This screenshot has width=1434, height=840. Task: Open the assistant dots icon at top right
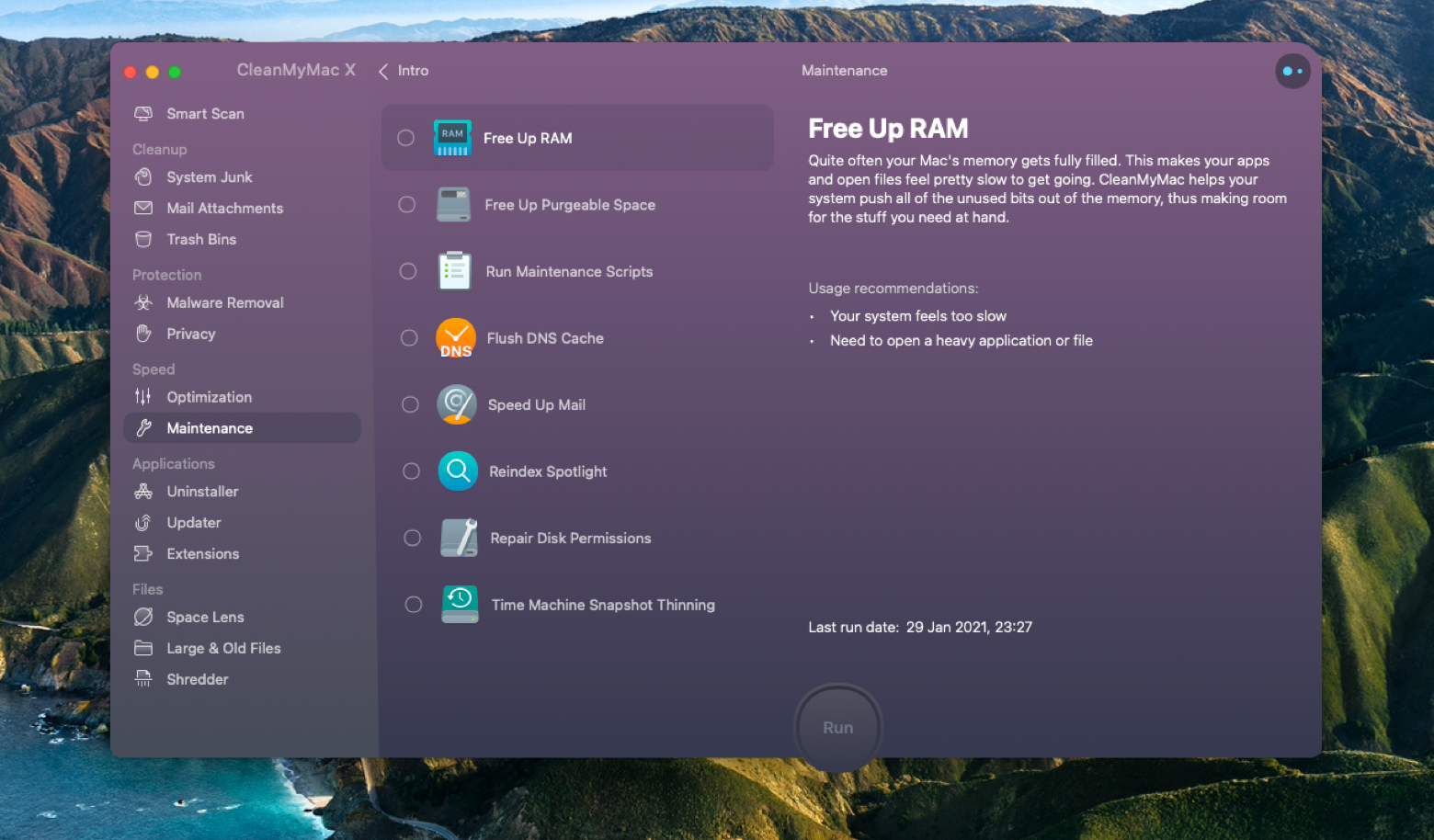pyautogui.click(x=1292, y=71)
